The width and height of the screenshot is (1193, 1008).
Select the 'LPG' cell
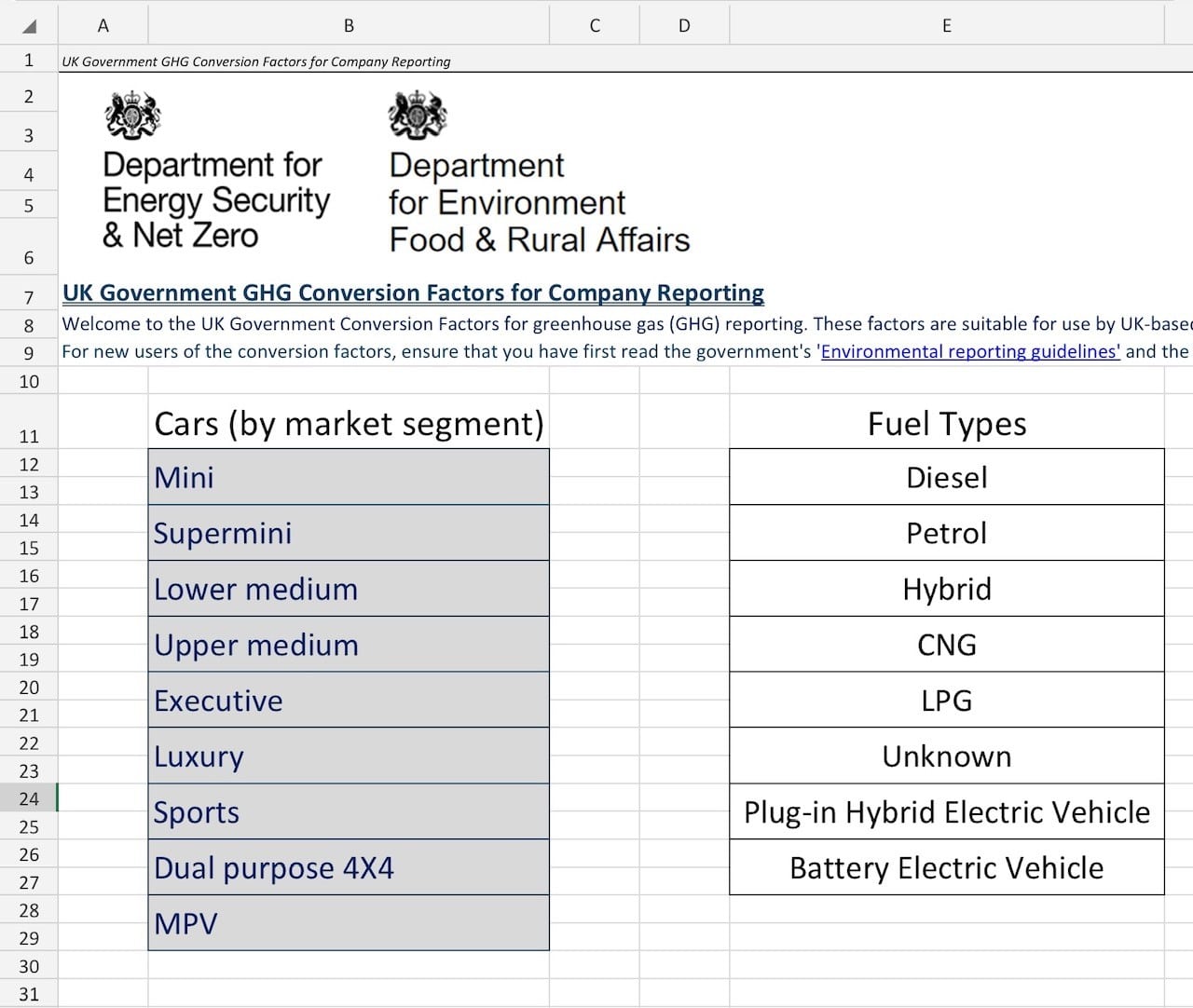947,701
